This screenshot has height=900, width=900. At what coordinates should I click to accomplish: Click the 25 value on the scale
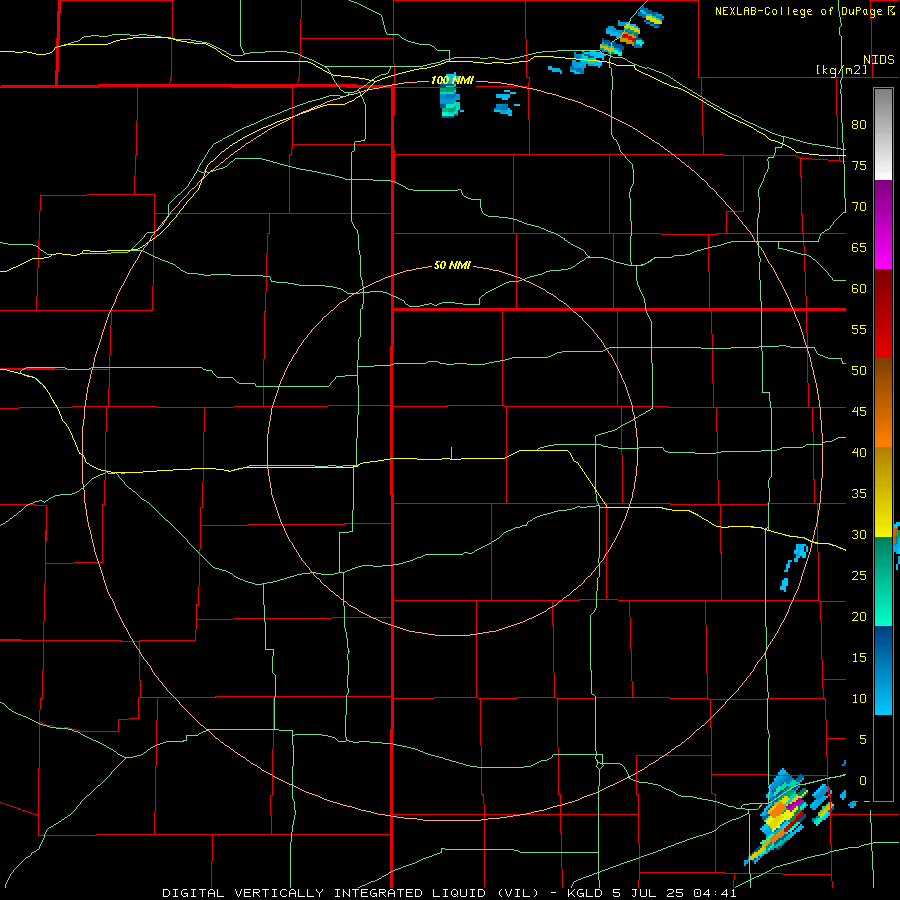pos(859,575)
